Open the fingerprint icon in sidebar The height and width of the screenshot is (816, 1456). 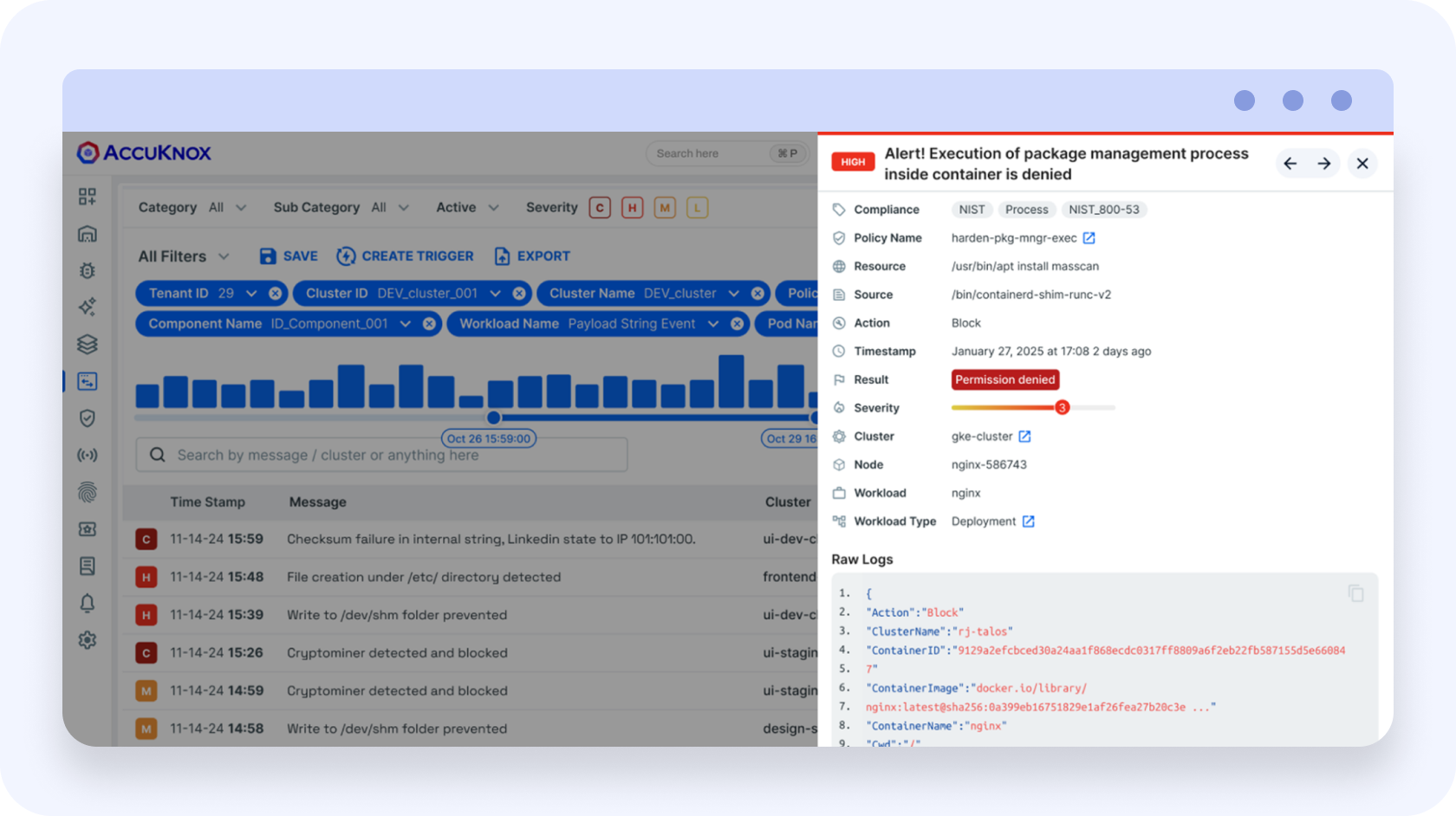87,492
